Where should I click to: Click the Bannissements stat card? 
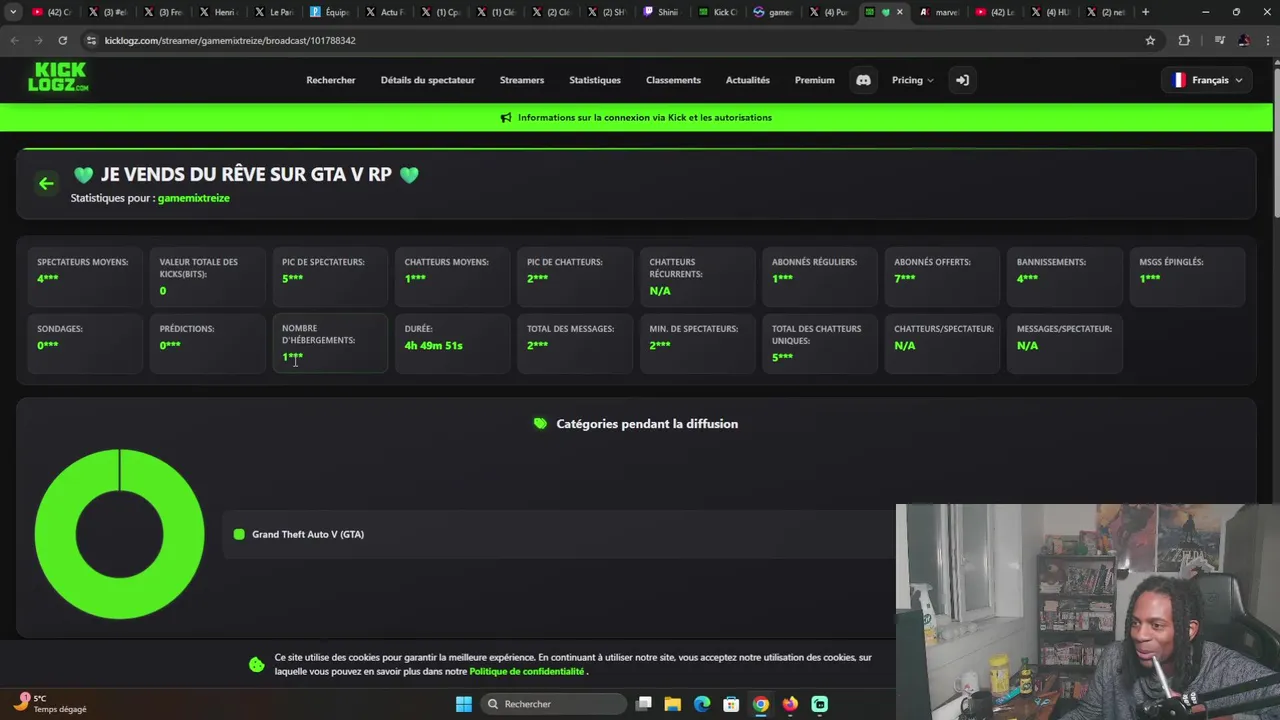1065,277
